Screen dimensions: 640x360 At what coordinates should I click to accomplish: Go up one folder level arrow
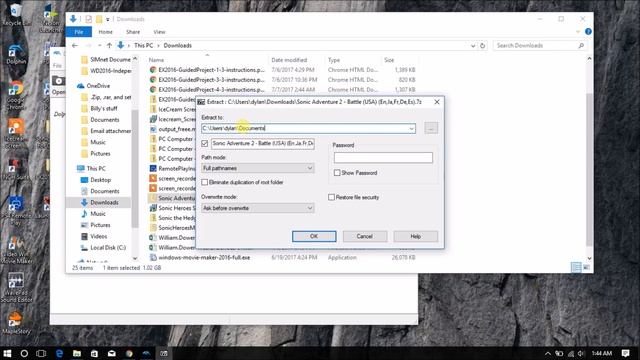(x=109, y=46)
